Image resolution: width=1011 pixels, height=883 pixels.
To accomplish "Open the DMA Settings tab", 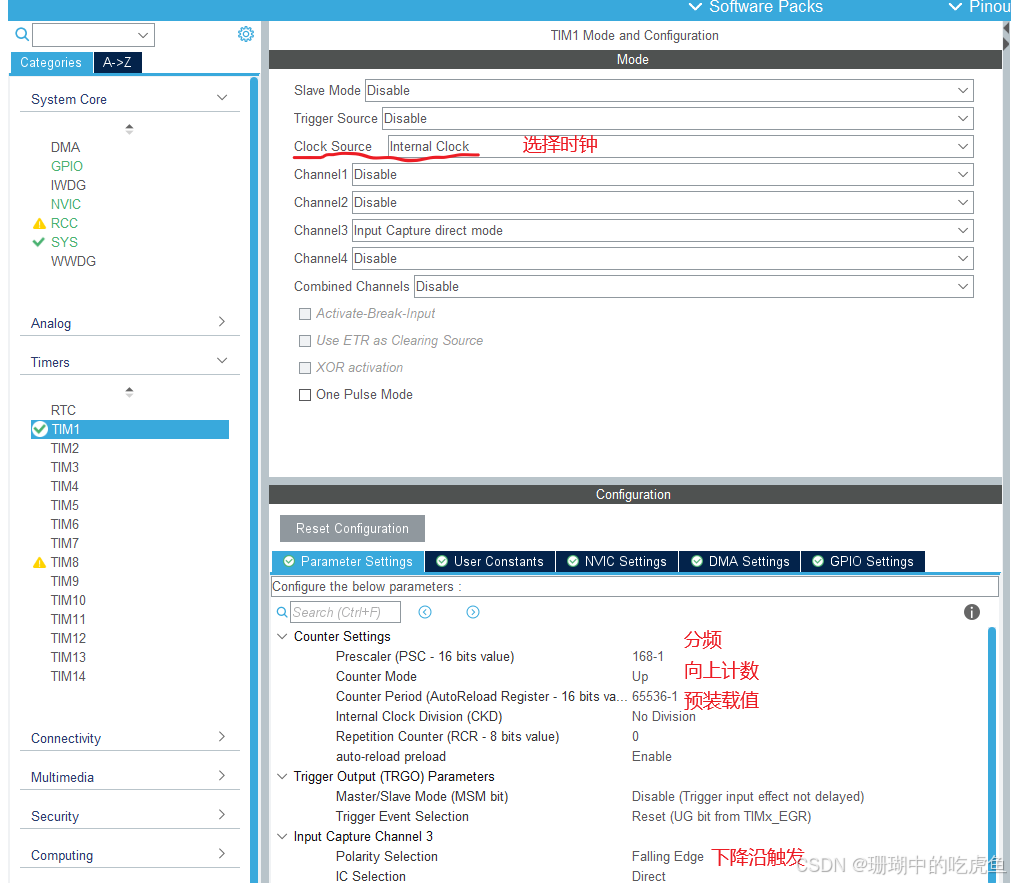I will coord(740,562).
